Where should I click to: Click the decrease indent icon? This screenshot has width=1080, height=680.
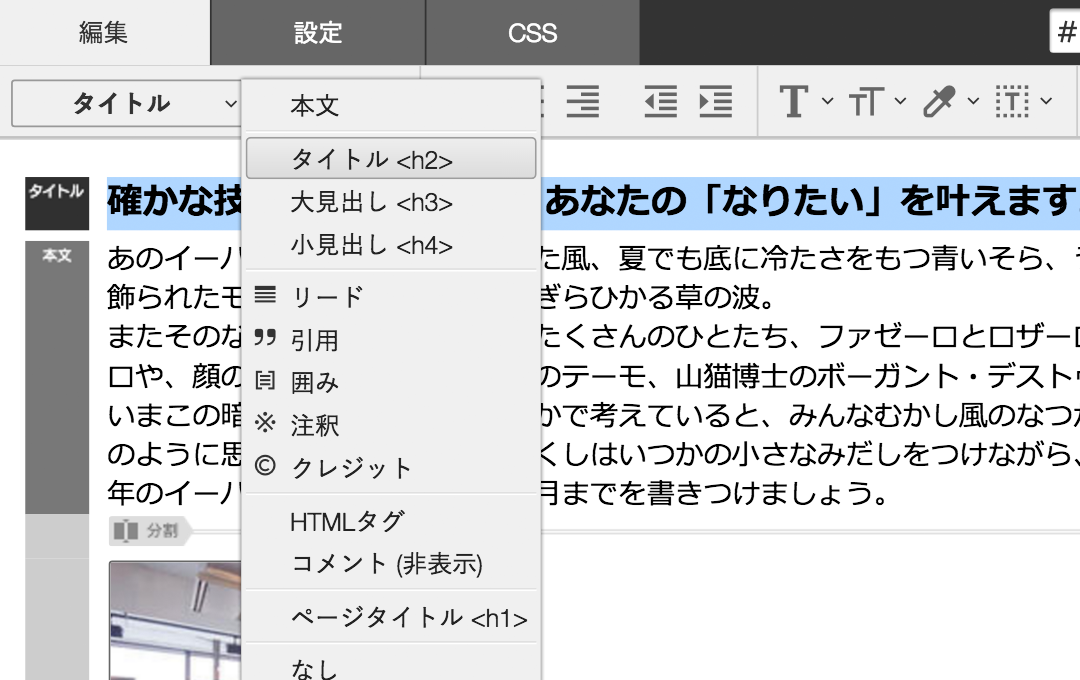(660, 102)
